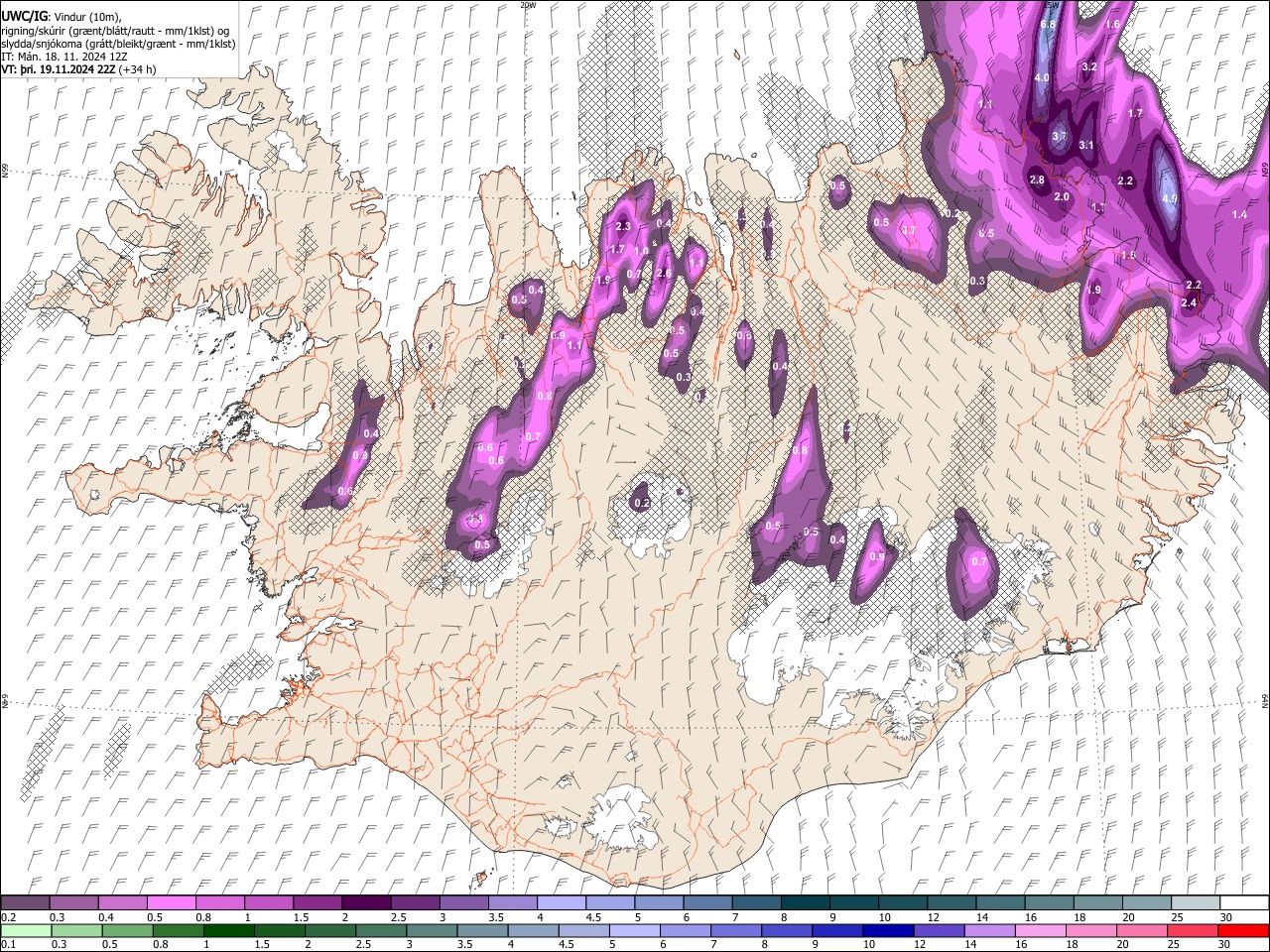Viewport: 1270px width, 952px height.
Task: Click the 2.4 precipitation value on the map
Action: point(1189,302)
